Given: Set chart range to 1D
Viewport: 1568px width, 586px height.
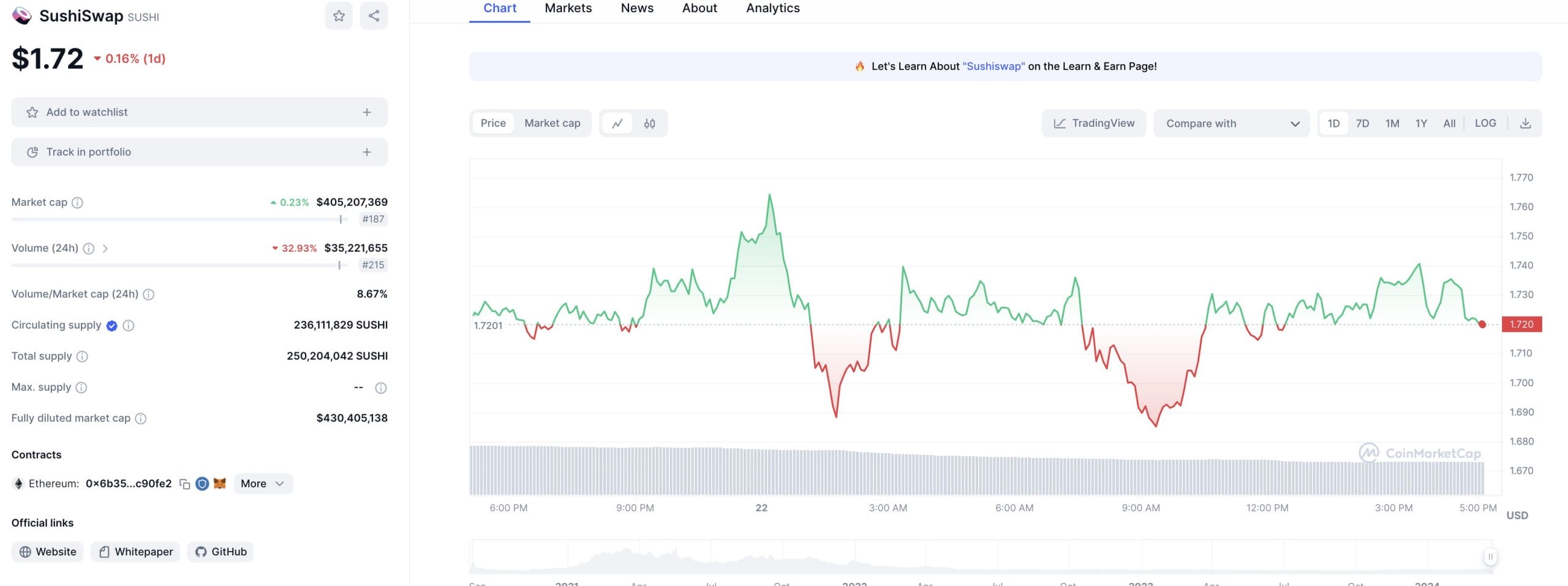Looking at the screenshot, I should [x=1333, y=124].
